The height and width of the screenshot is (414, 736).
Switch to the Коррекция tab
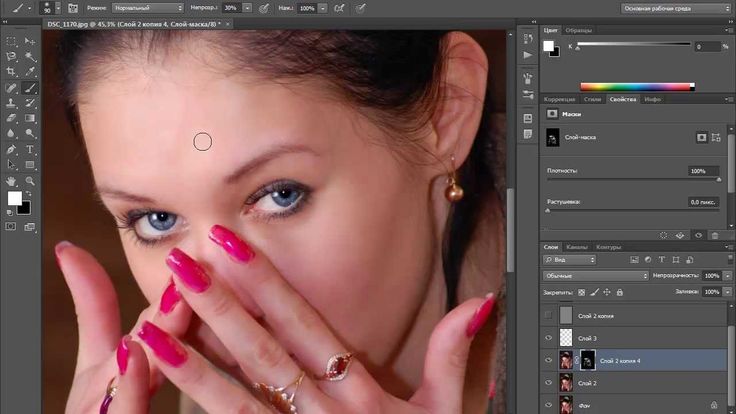[x=560, y=99]
